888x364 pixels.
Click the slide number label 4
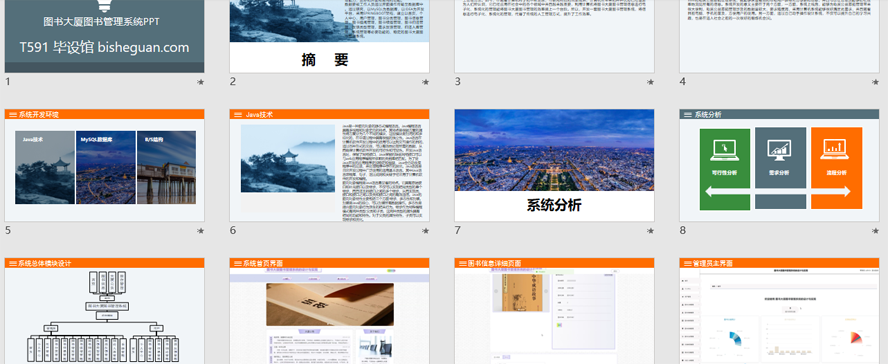tap(683, 82)
